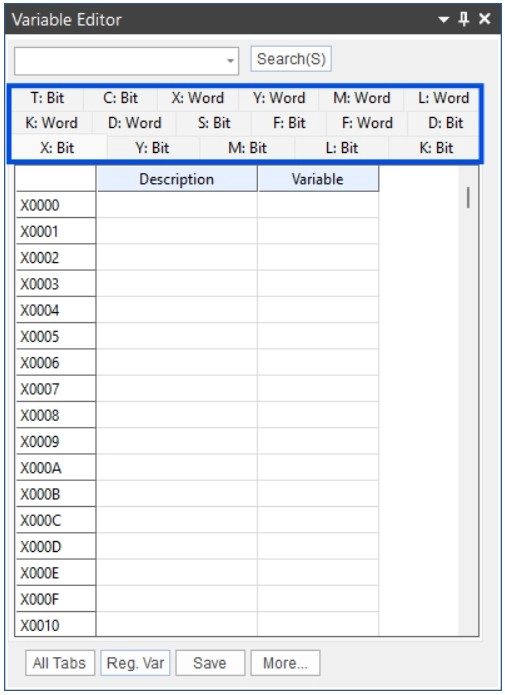Switch to the F: Word tab
Image resolution: width=505 pixels, height=695 pixels.
(x=367, y=123)
